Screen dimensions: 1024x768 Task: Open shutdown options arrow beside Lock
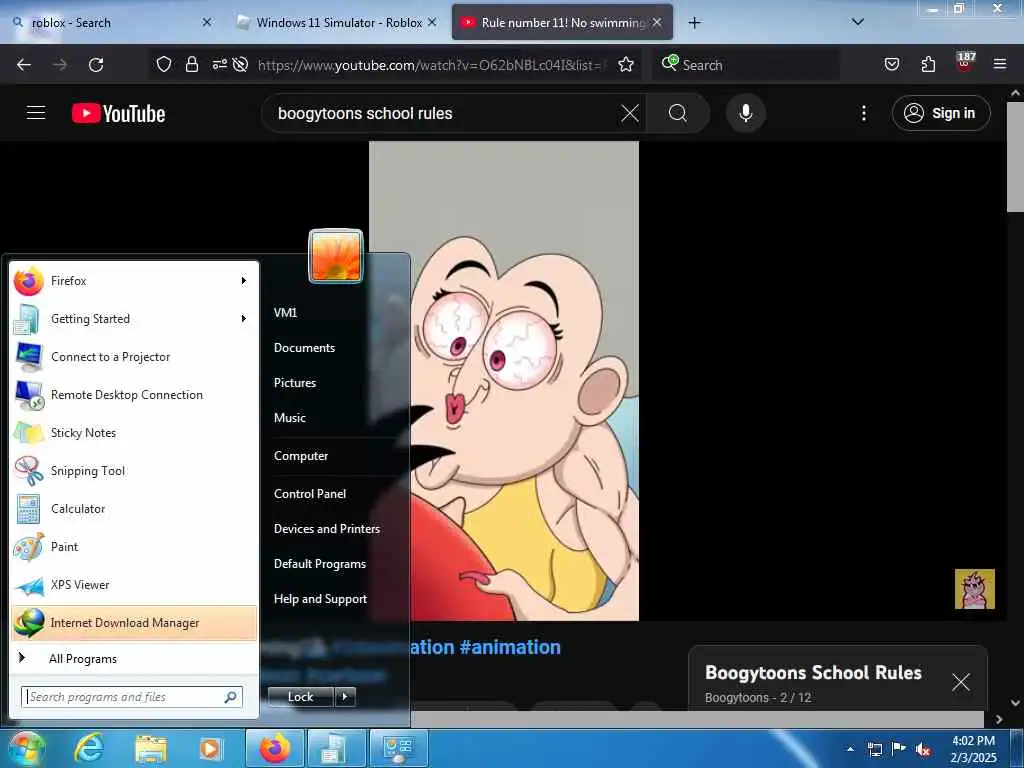coord(345,697)
